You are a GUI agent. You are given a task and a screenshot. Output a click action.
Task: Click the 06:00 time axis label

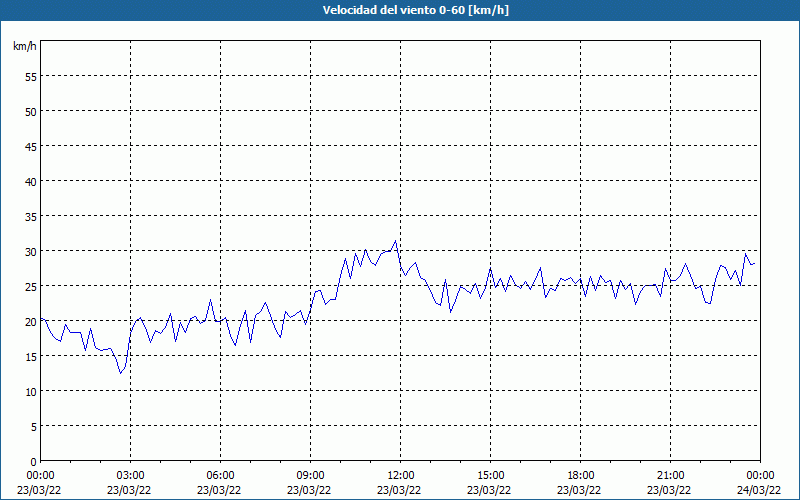point(220,476)
